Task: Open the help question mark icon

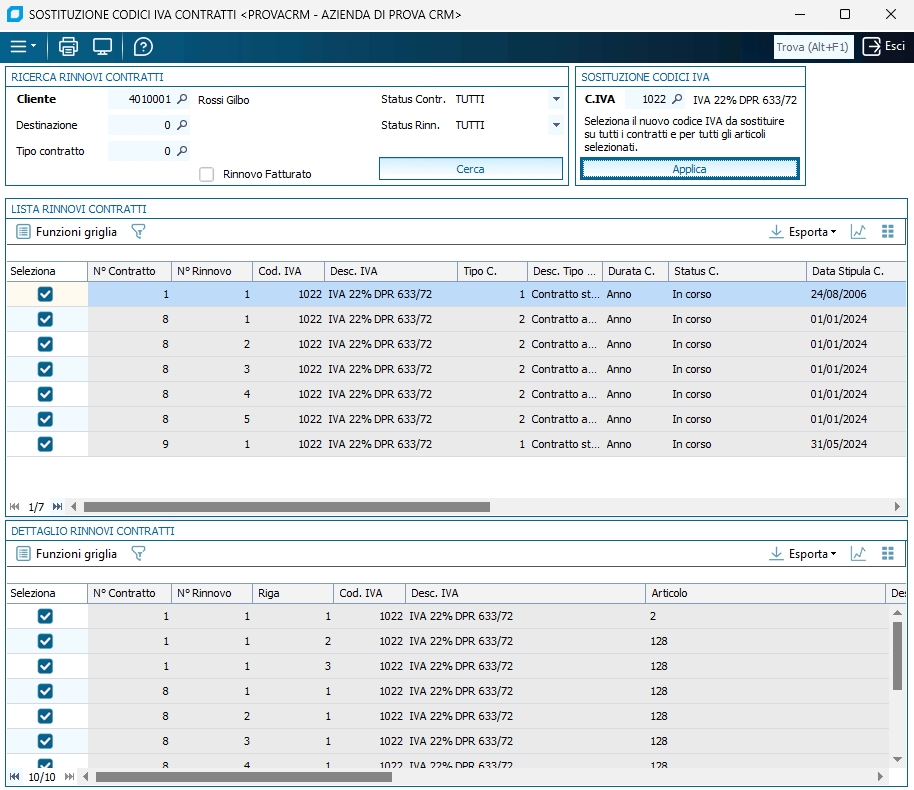Action: 143,47
